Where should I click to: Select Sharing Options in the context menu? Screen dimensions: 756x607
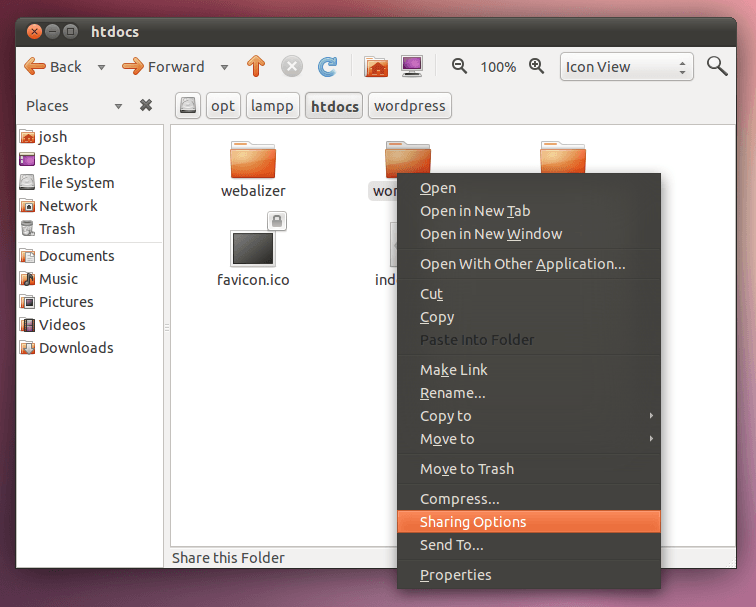(x=529, y=522)
